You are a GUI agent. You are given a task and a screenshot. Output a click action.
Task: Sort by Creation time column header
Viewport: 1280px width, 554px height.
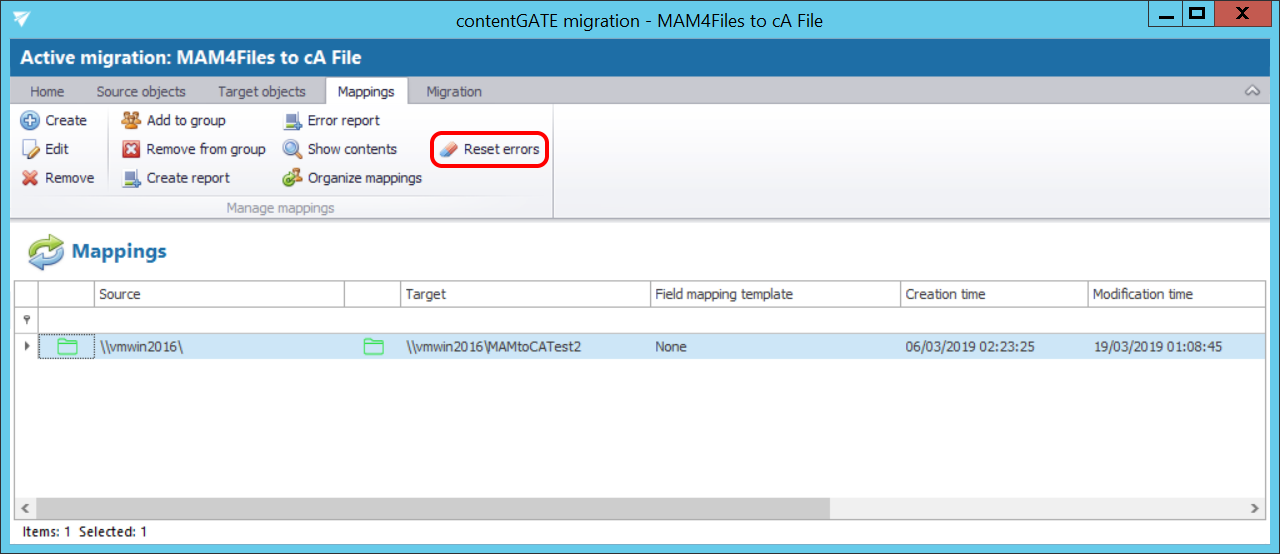pyautogui.click(x=994, y=294)
